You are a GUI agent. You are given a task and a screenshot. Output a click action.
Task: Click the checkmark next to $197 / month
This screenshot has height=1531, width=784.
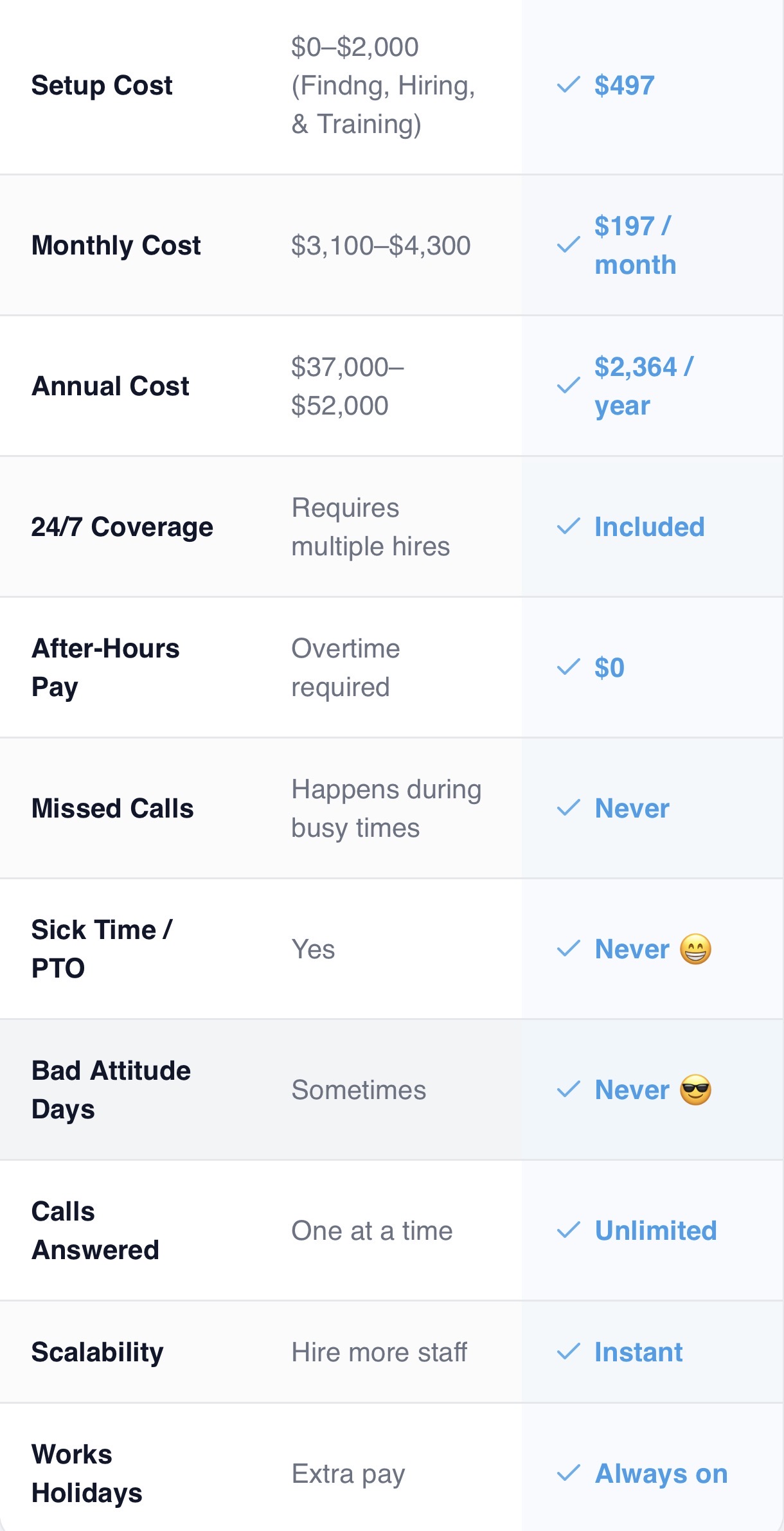point(568,245)
